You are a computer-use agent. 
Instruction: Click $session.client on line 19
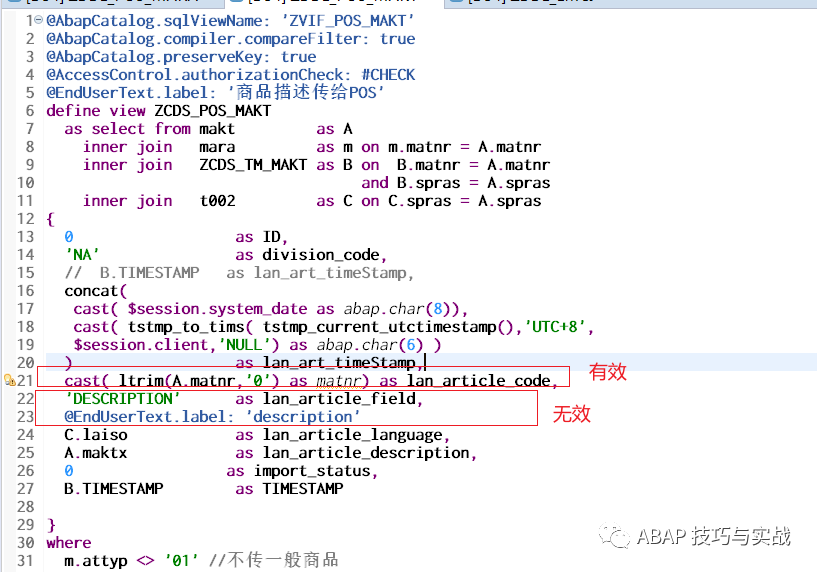[141, 345]
